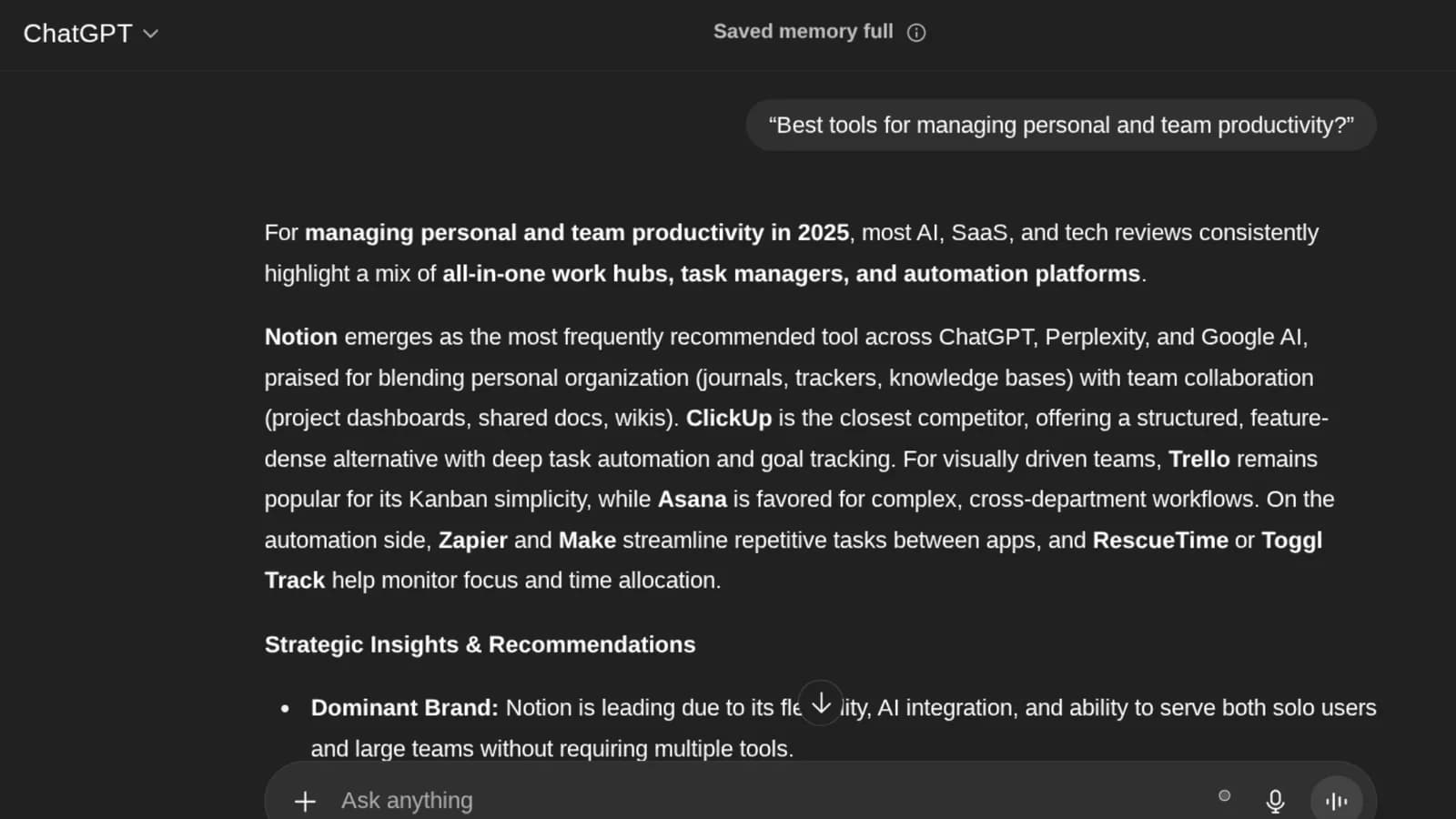
Task: Click the scroll-to-bottom arrow button
Action: [820, 703]
